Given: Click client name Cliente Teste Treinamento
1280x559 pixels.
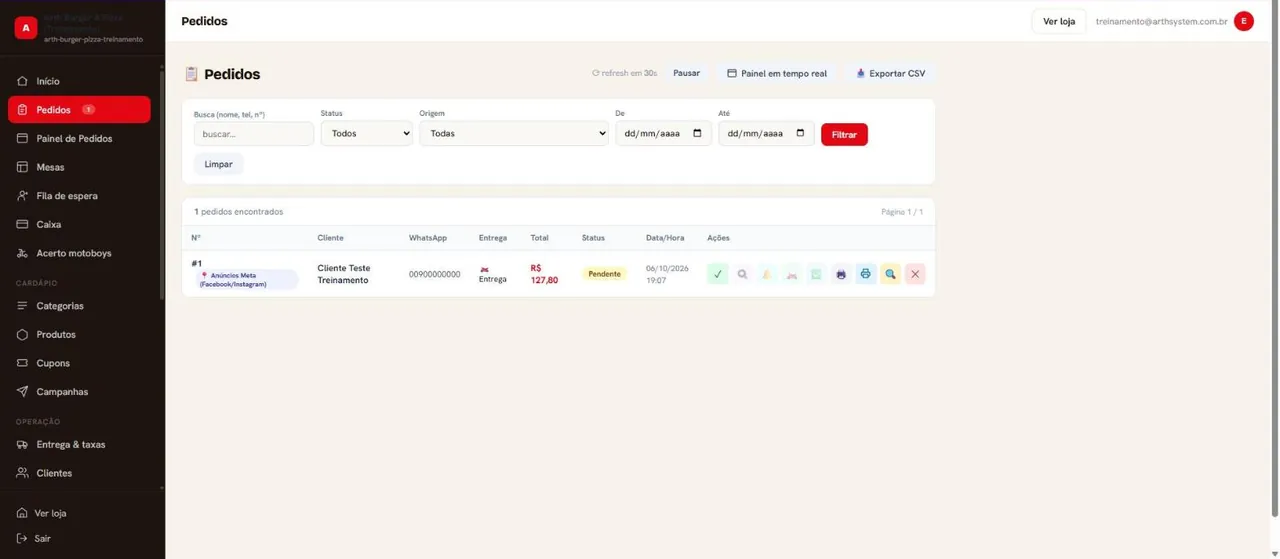Looking at the screenshot, I should coord(344,274).
